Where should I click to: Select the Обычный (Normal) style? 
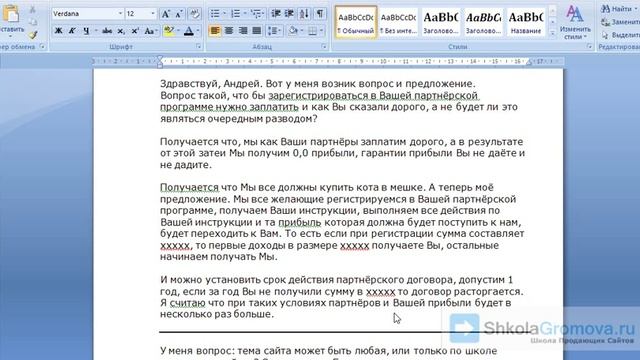tap(356, 22)
